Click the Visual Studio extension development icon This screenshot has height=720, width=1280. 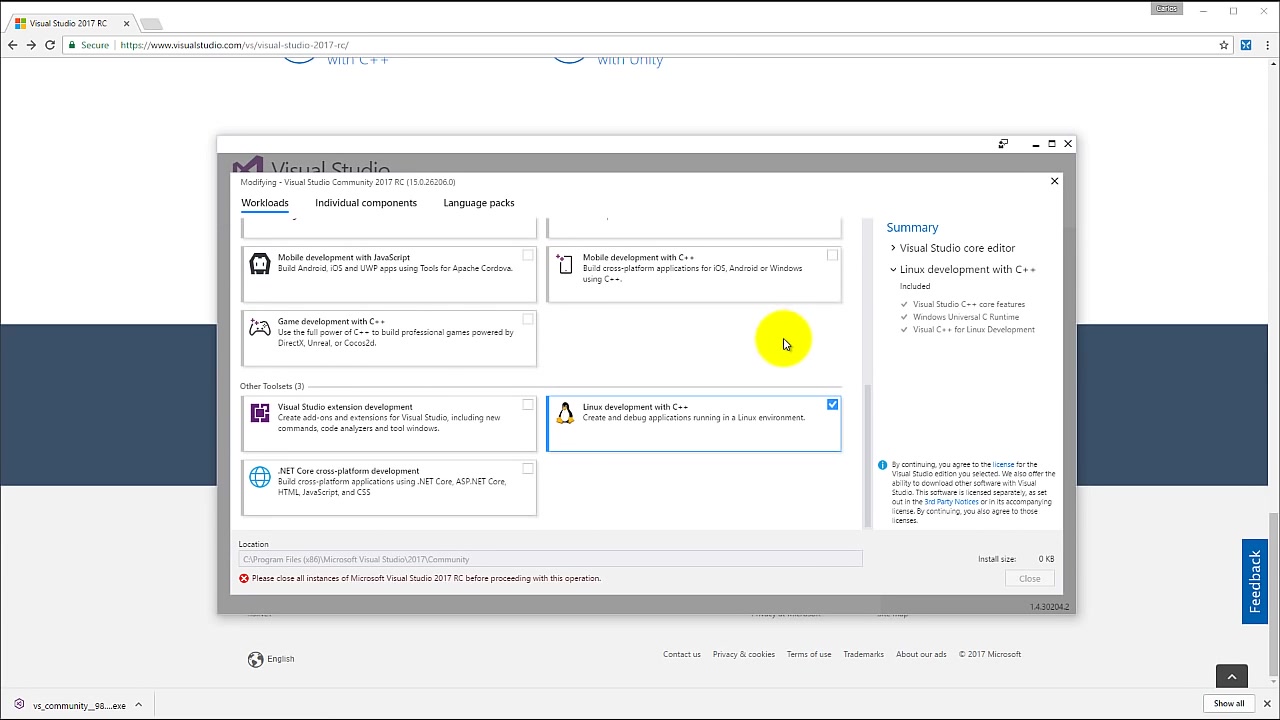pyautogui.click(x=260, y=413)
